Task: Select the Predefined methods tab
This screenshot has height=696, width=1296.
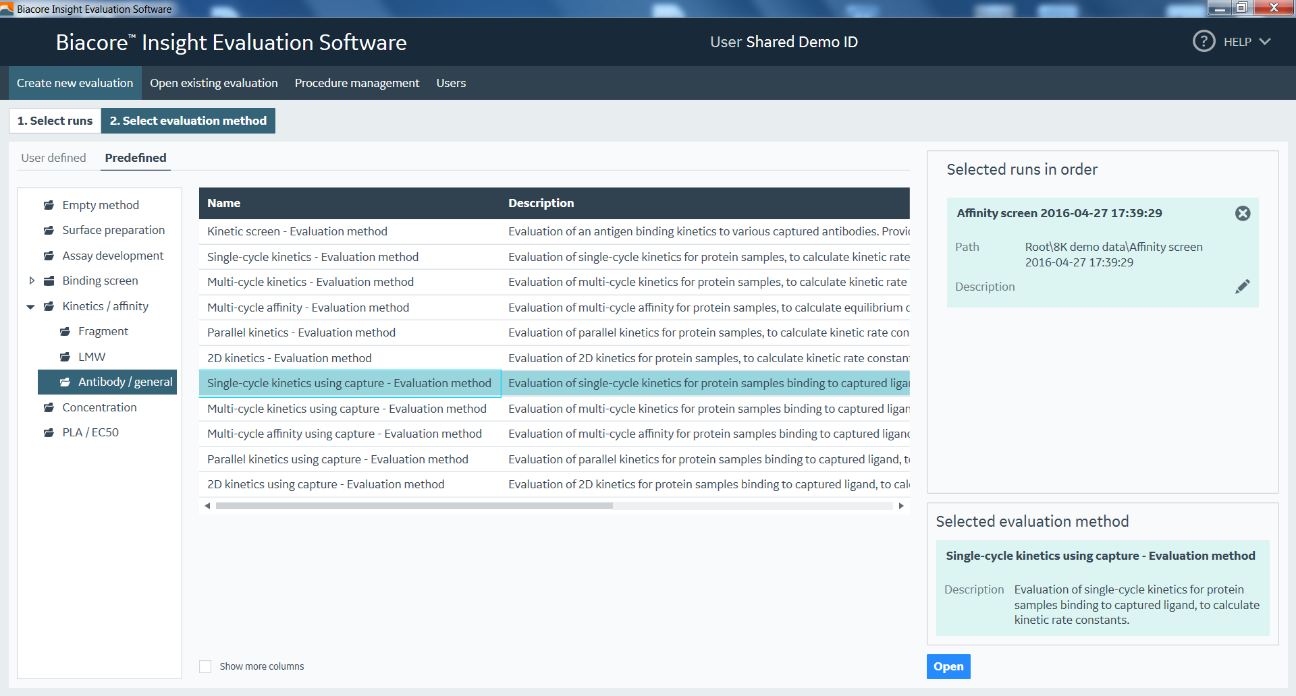Action: pyautogui.click(x=136, y=158)
